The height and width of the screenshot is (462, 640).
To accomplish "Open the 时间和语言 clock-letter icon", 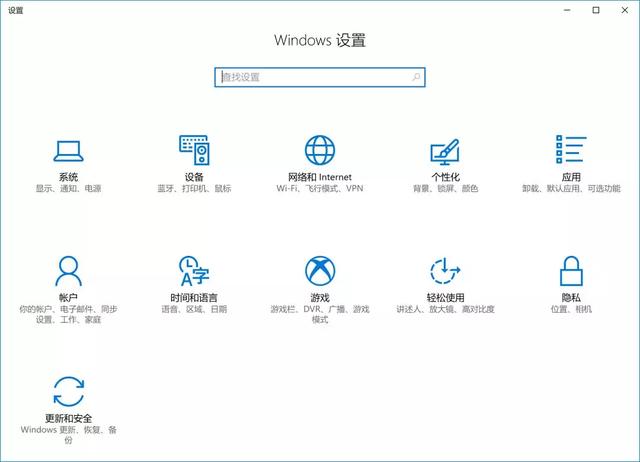I will point(194,271).
